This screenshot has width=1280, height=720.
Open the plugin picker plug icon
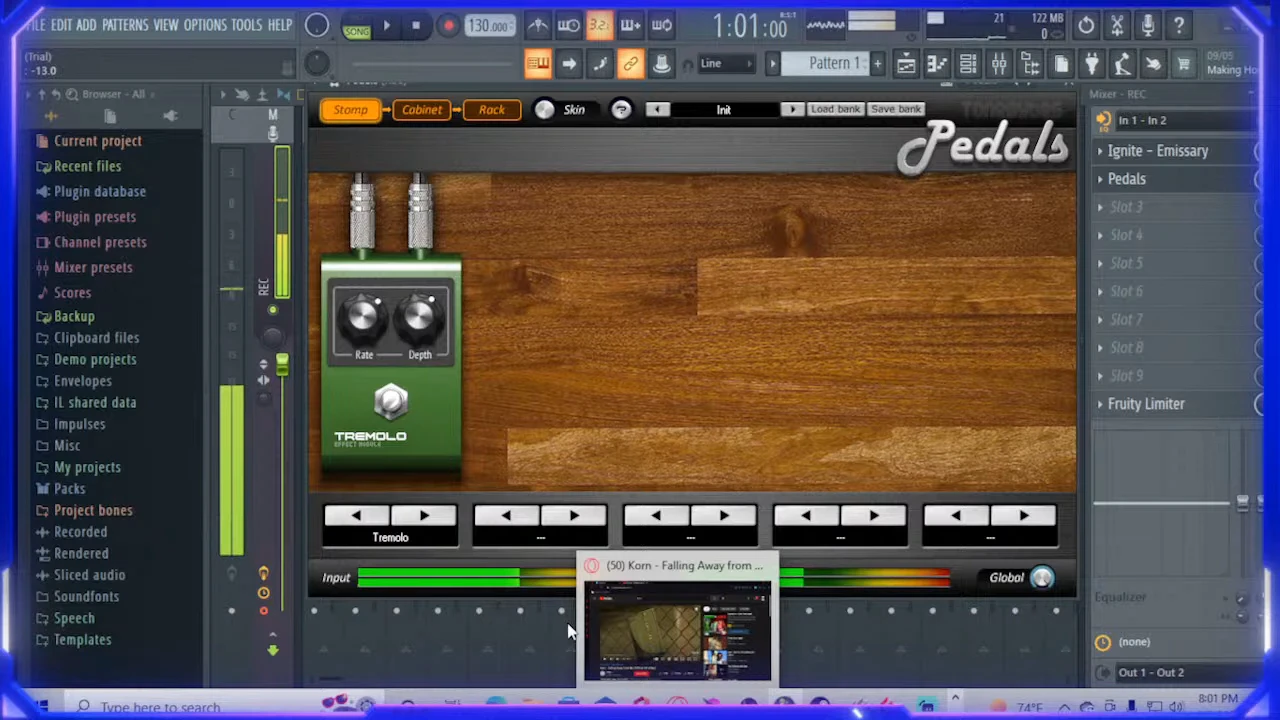tap(1093, 63)
